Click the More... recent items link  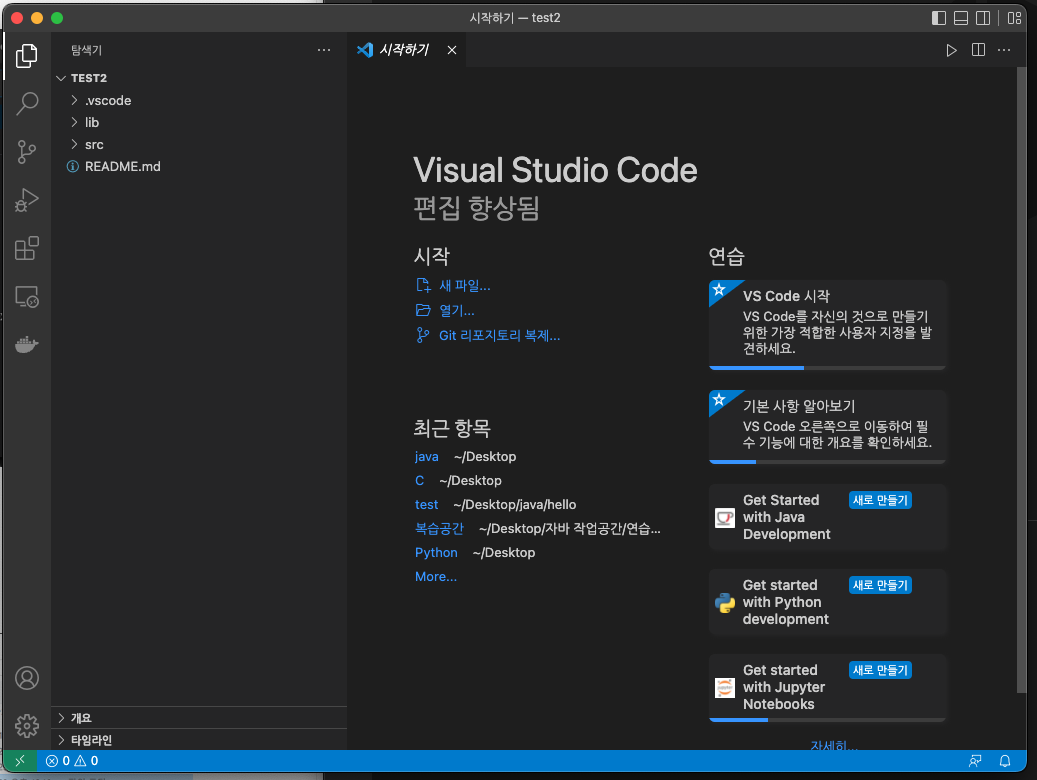click(436, 577)
